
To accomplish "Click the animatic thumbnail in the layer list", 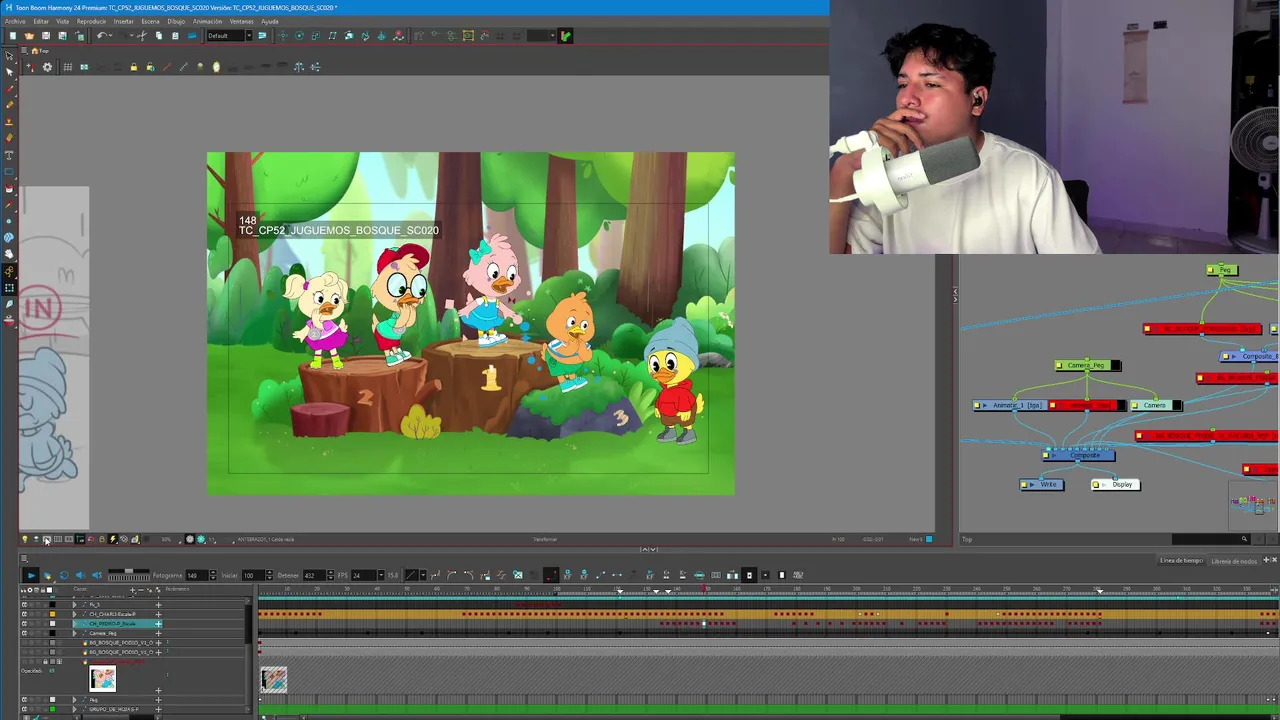I will click(x=102, y=678).
